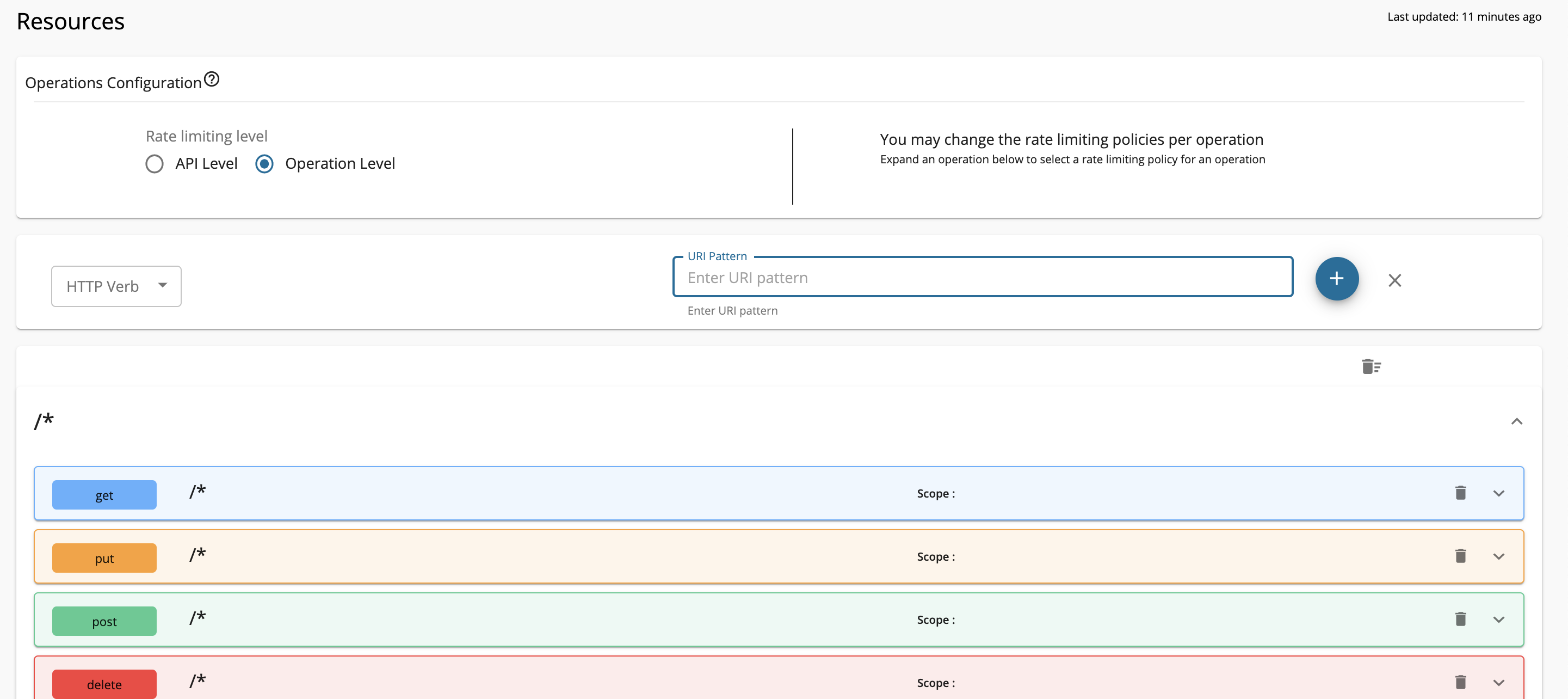The height and width of the screenshot is (699, 1568).
Task: Delete the put operation via its trash icon
Action: 1460,556
